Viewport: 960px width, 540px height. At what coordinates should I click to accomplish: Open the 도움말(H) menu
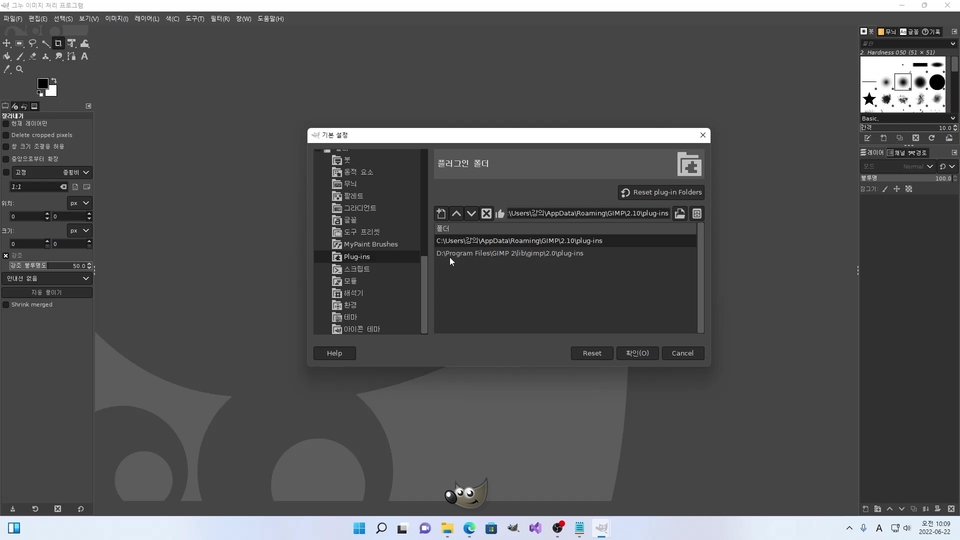point(270,19)
